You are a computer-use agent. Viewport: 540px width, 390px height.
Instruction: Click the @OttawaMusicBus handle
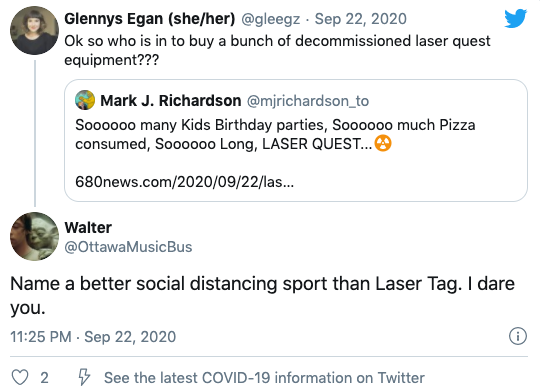tap(128, 247)
